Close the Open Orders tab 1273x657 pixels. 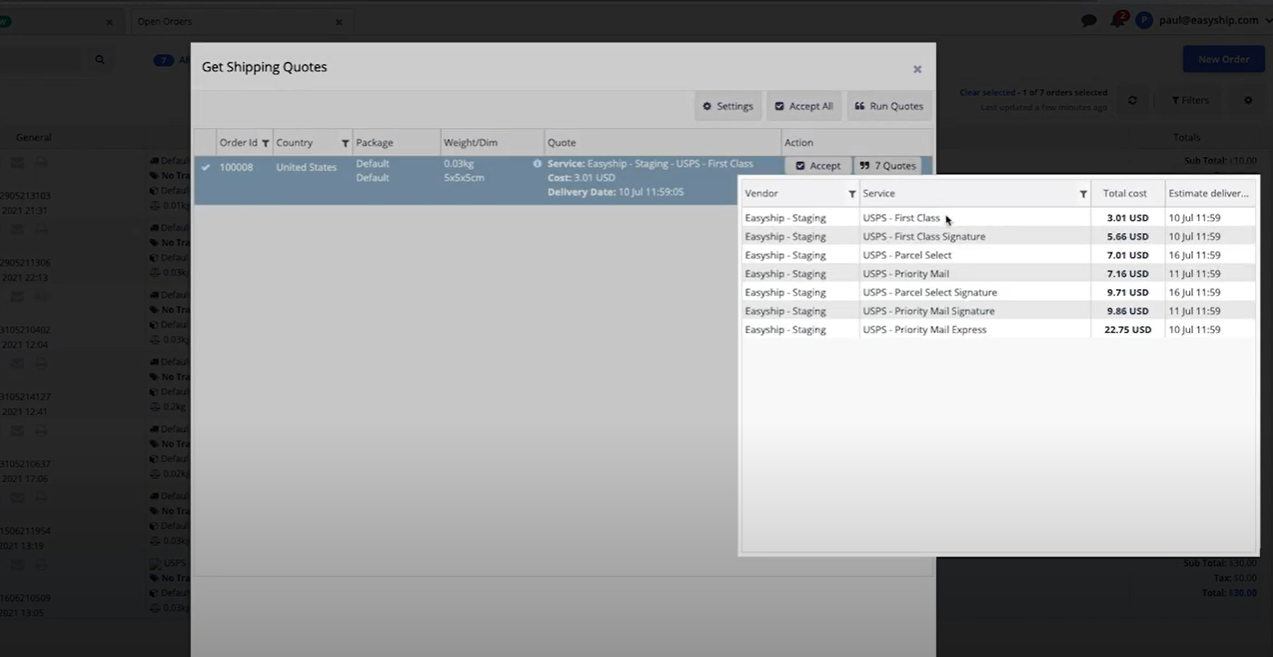339,22
